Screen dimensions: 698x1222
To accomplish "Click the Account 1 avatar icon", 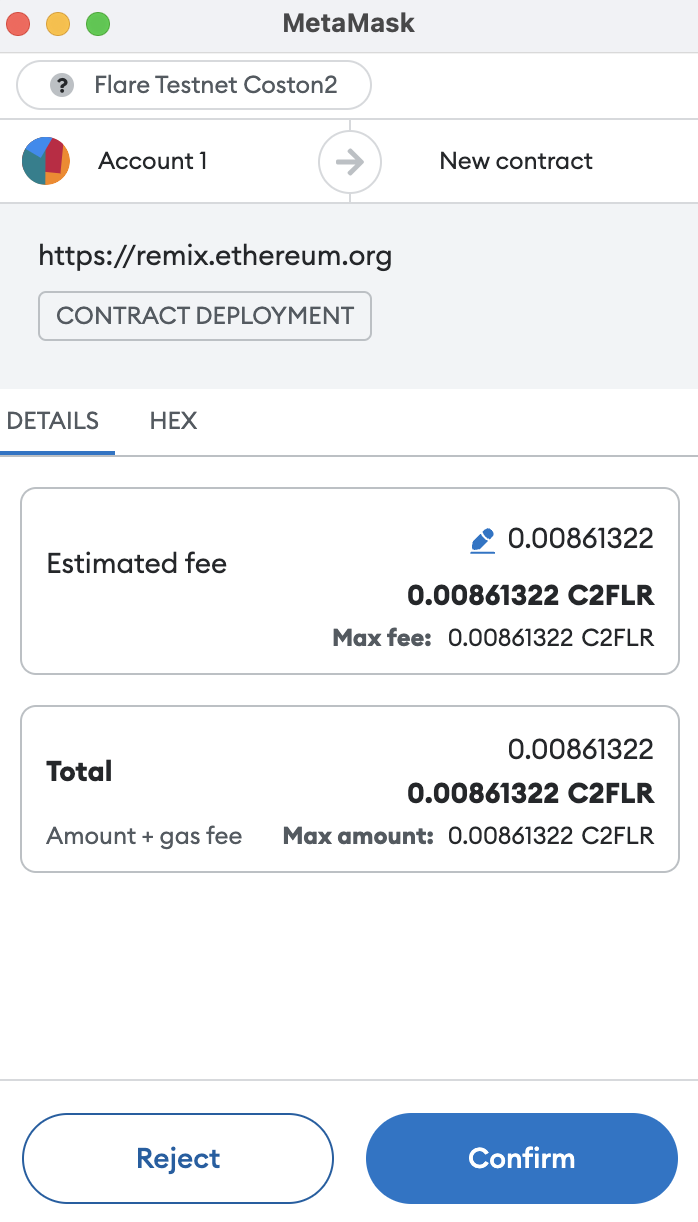I will [46, 161].
